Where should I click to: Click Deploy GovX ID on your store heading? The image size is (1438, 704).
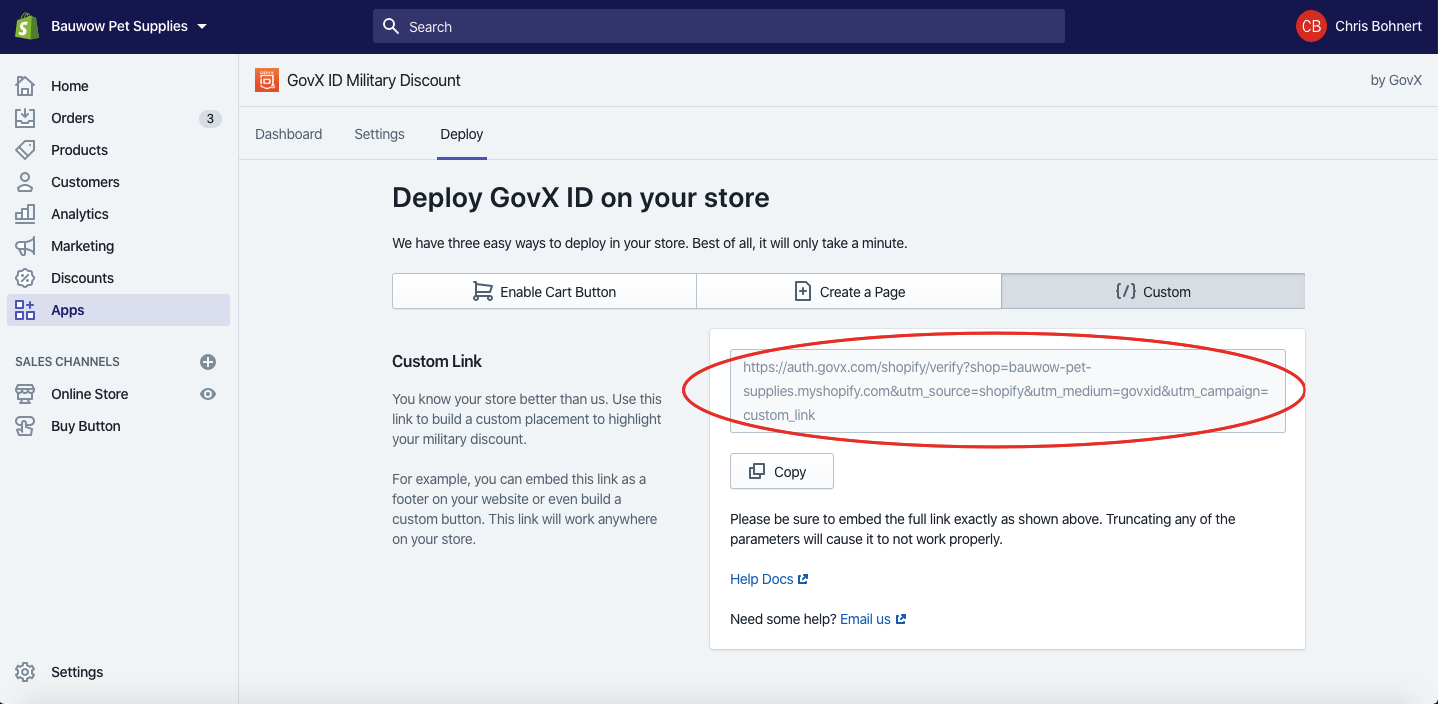click(x=581, y=197)
